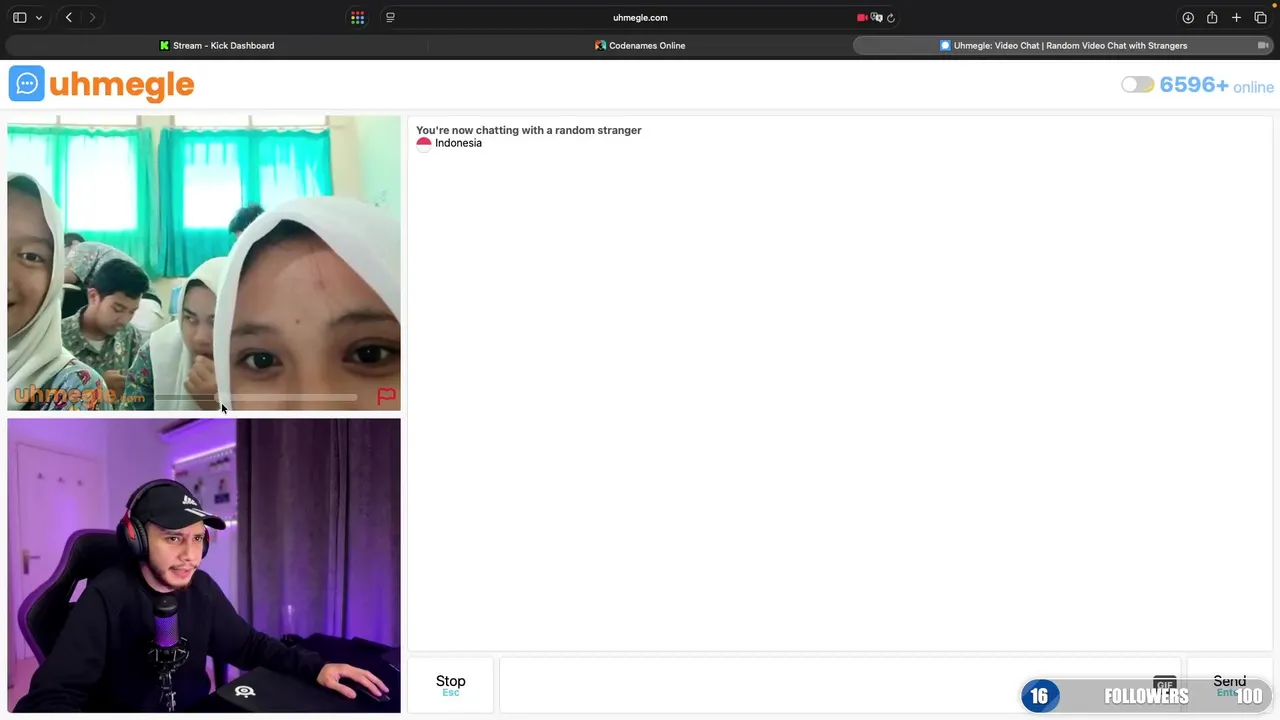Click the Send button
This screenshot has height=720, width=1280.
(x=1229, y=685)
